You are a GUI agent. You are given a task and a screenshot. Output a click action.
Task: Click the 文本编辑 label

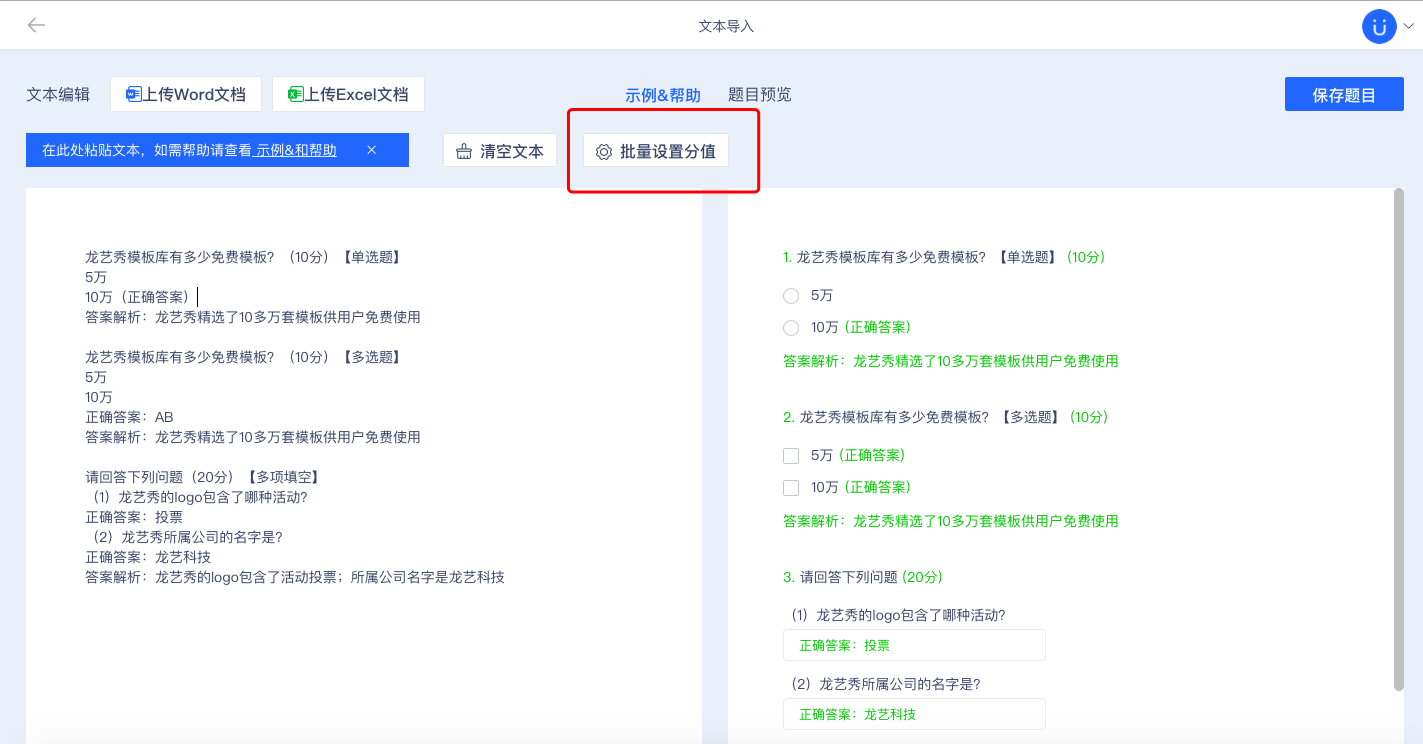tap(58, 95)
